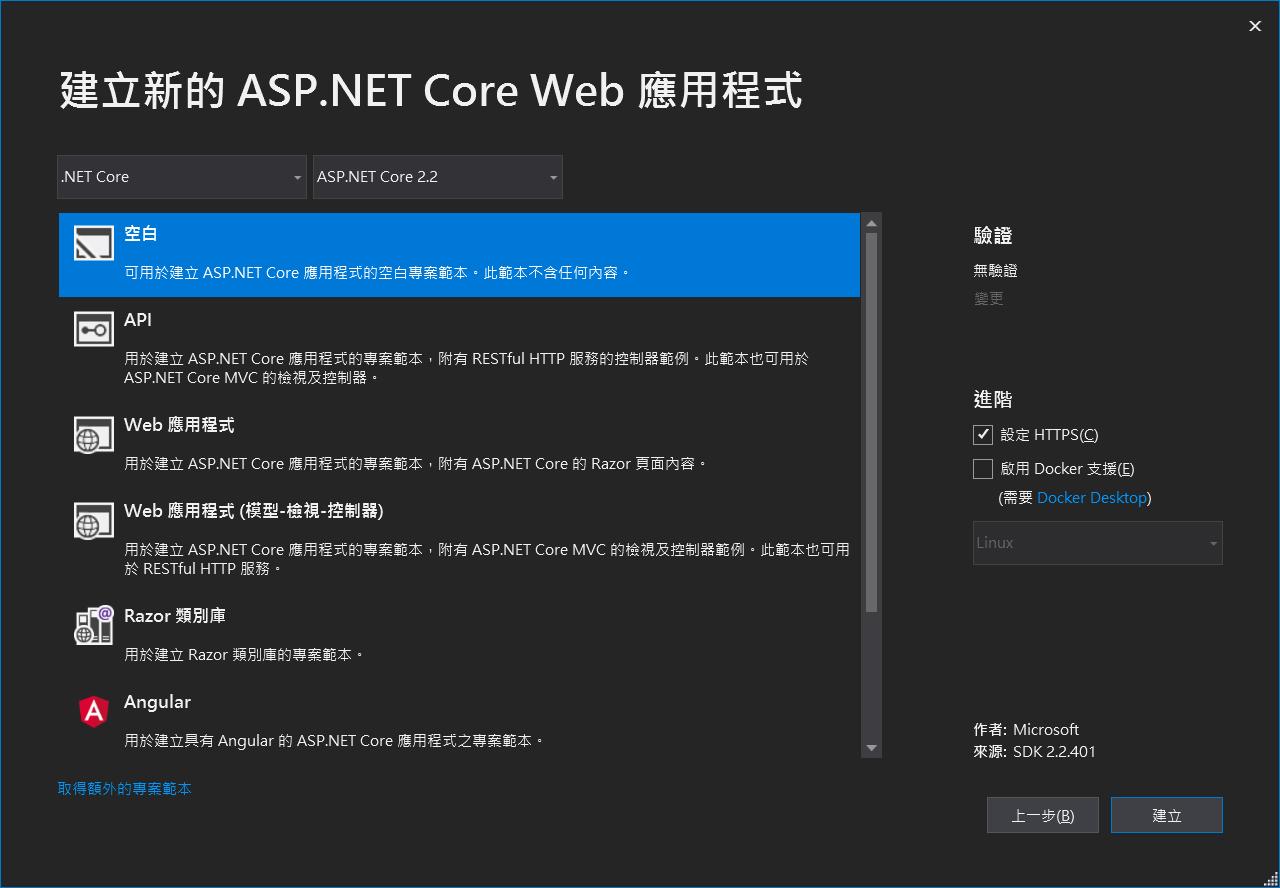The height and width of the screenshot is (888, 1280).
Task: Click the Angular template description text
Action: click(x=334, y=741)
